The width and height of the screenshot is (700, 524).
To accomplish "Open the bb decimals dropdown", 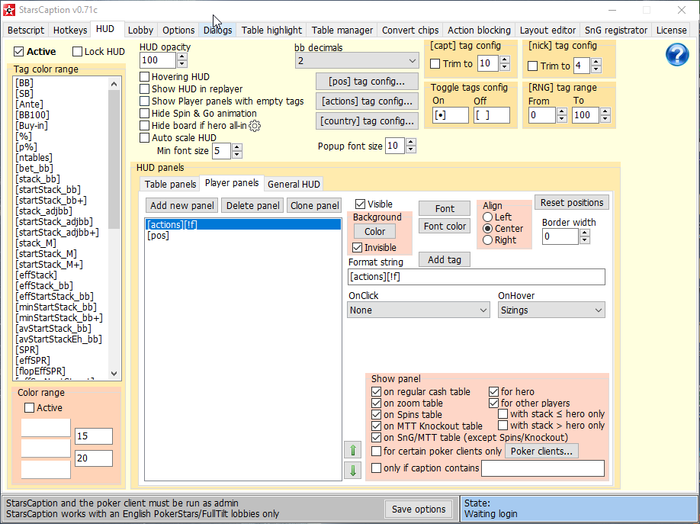I will pos(355,61).
